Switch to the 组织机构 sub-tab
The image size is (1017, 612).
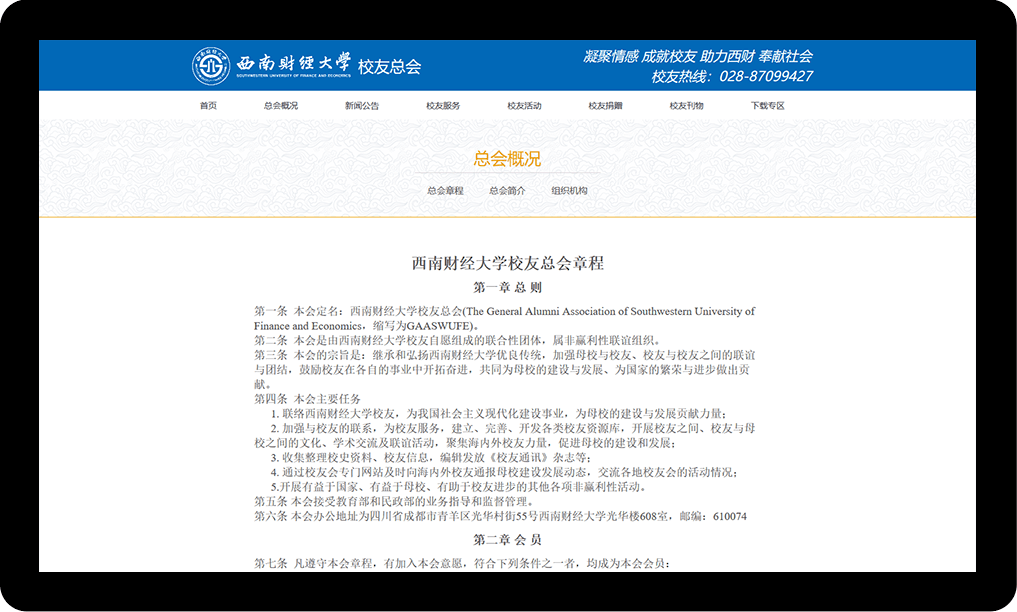tap(569, 191)
